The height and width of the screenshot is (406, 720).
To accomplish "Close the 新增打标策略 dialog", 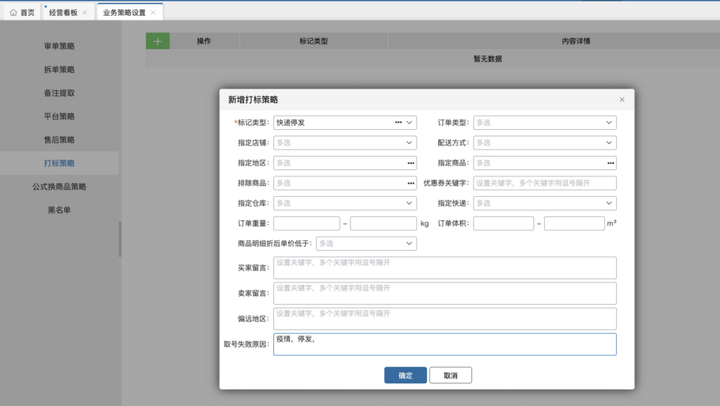I will pyautogui.click(x=622, y=100).
